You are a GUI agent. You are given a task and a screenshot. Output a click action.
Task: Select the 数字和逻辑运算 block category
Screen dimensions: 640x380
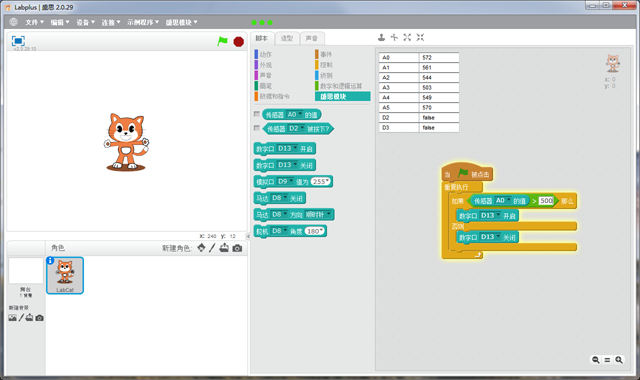[338, 86]
